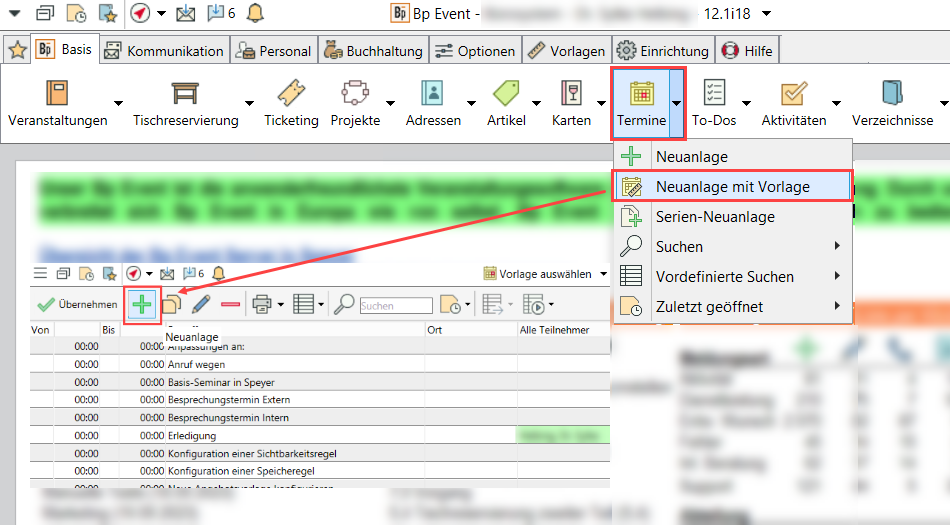Click the Veranstaltungen notebook icon
Screen dimensions: 950x525
[x=57, y=94]
